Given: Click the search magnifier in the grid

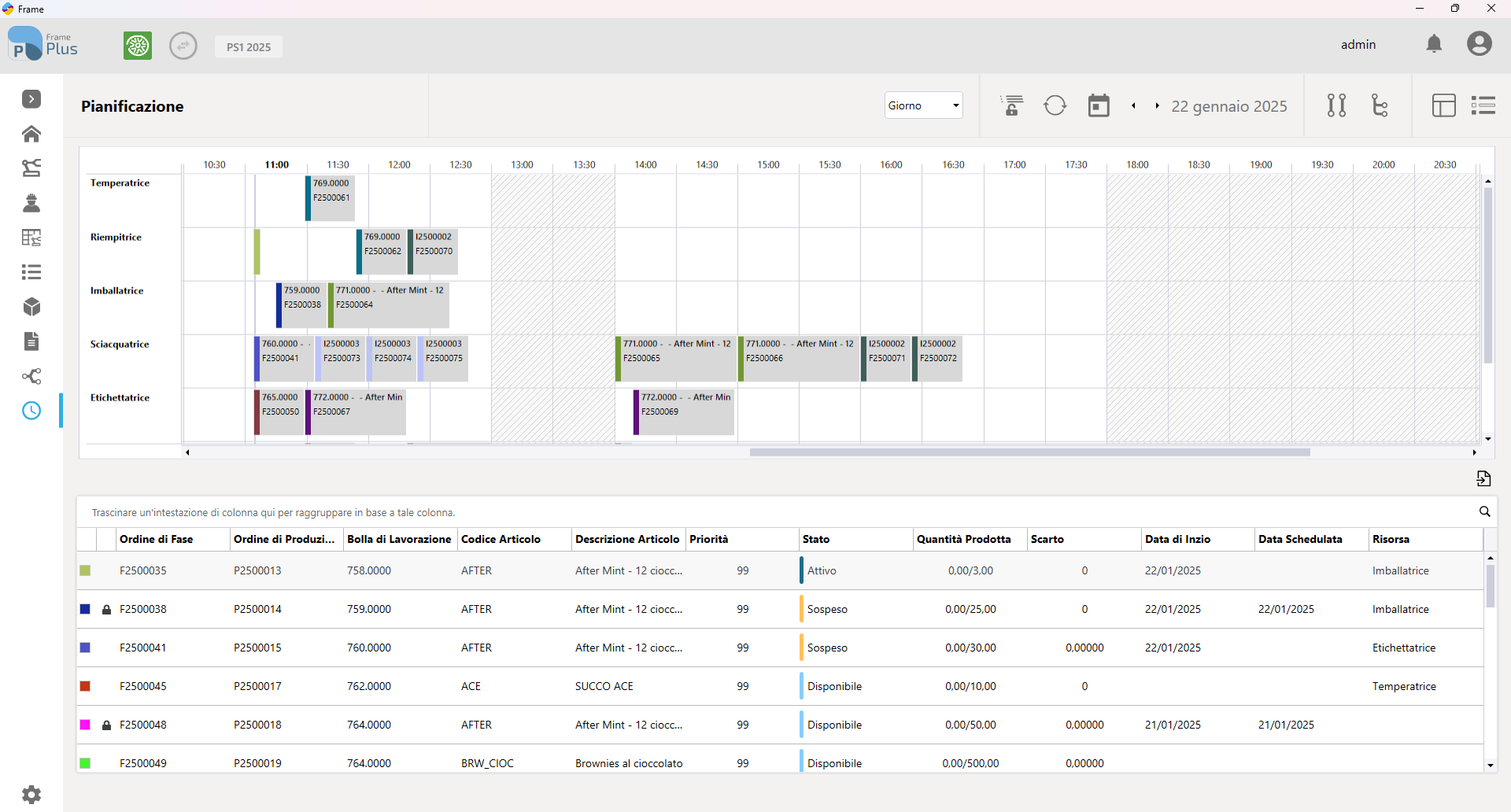Looking at the screenshot, I should [x=1484, y=511].
